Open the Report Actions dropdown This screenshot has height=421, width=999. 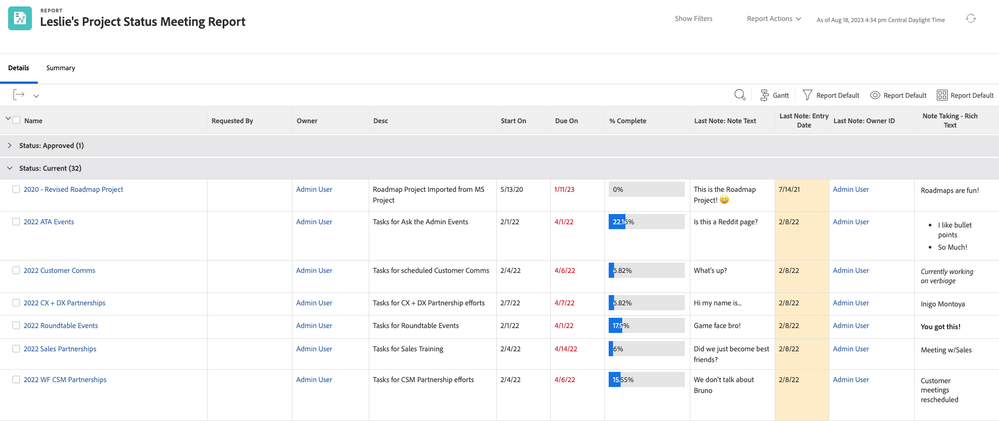pos(774,19)
